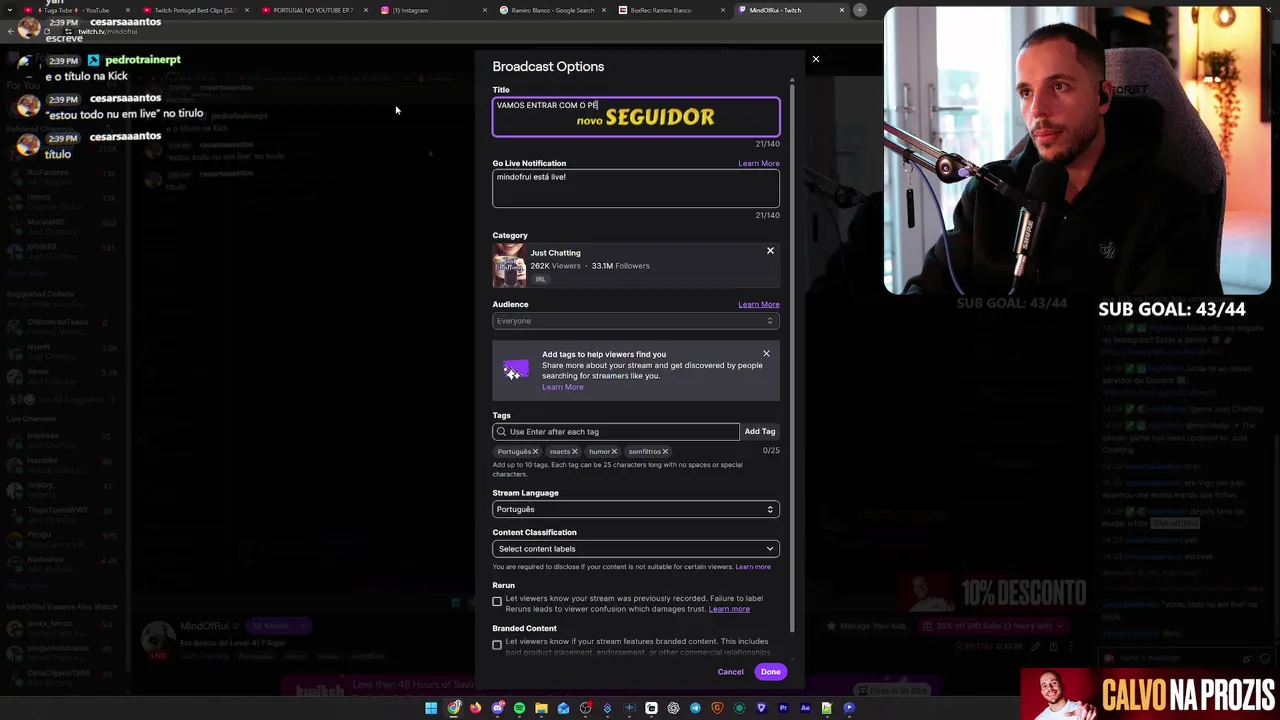Open After Effects from the taskbar
The height and width of the screenshot is (720, 1280).
coord(805,708)
